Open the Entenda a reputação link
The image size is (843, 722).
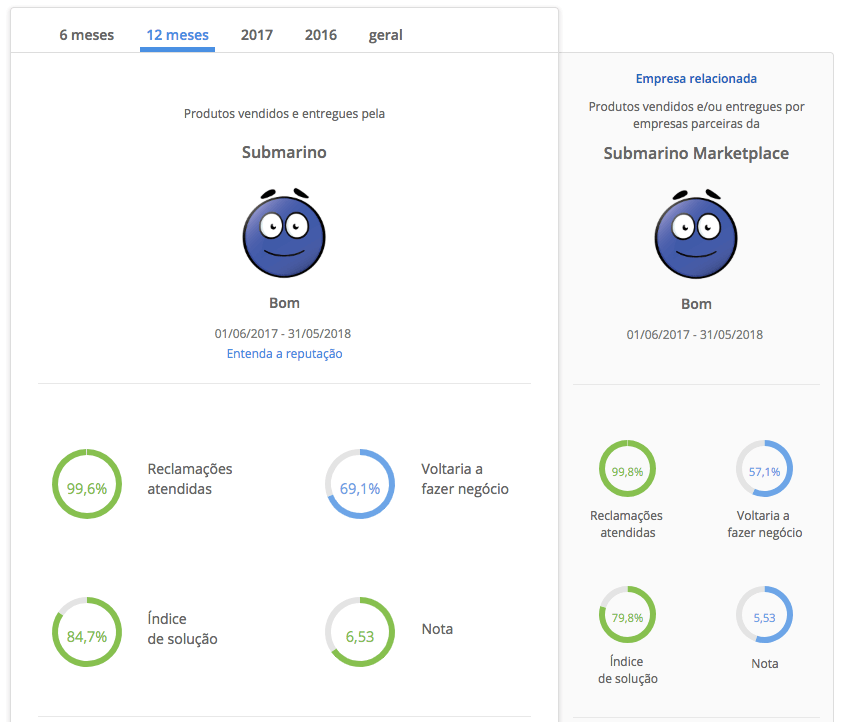pos(284,353)
